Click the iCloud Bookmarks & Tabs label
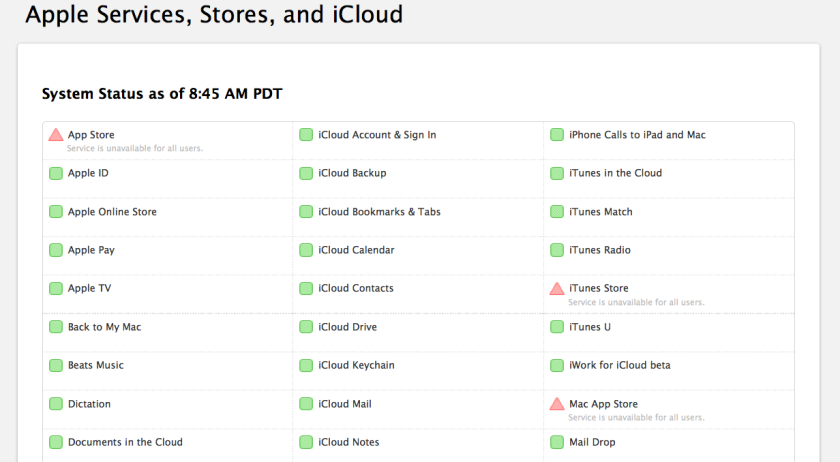This screenshot has width=840, height=462. click(379, 212)
